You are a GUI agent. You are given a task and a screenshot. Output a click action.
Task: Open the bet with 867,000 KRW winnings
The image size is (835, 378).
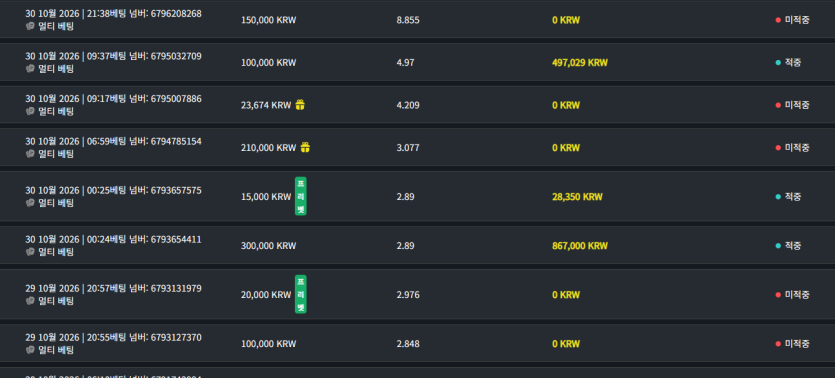click(418, 245)
